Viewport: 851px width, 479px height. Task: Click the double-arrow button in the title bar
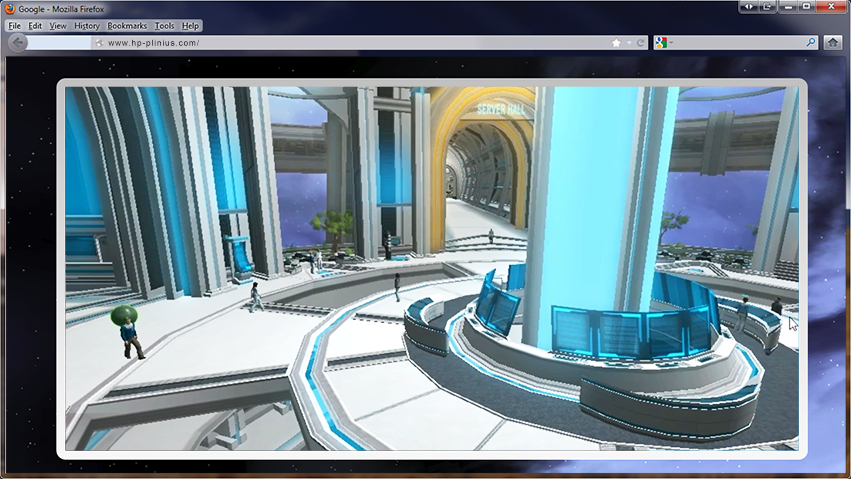tap(748, 7)
